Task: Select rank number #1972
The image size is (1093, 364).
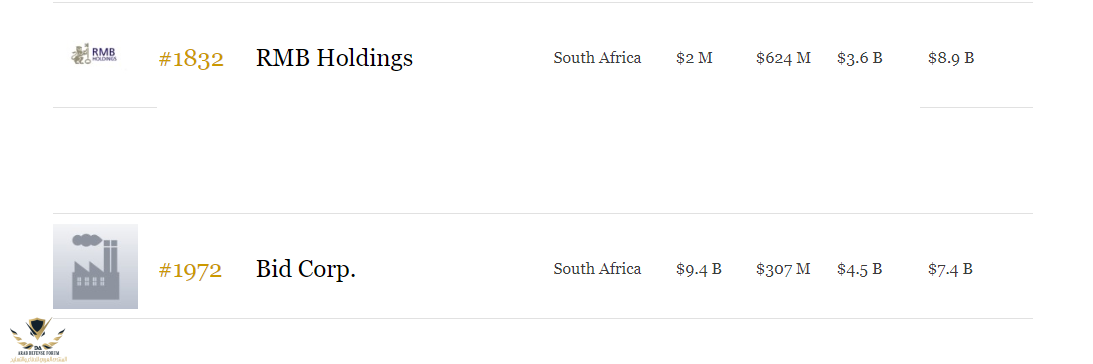Action: [x=190, y=270]
